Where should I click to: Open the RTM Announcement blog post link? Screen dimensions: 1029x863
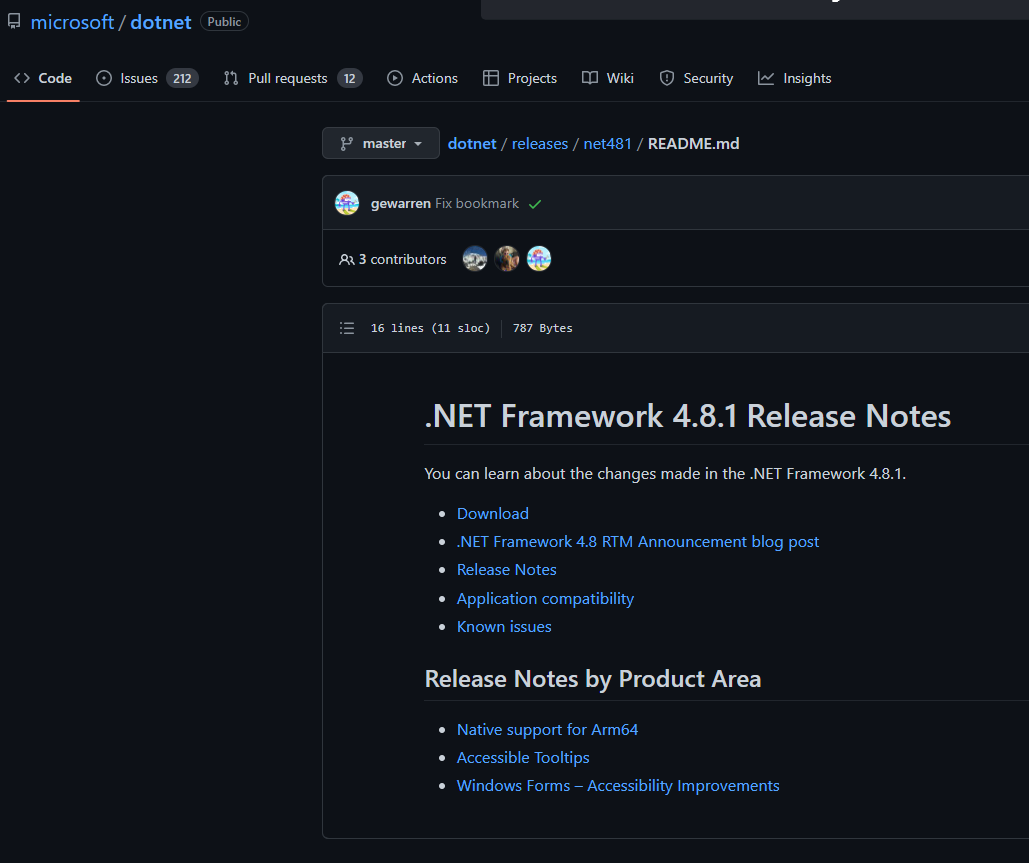[638, 541]
